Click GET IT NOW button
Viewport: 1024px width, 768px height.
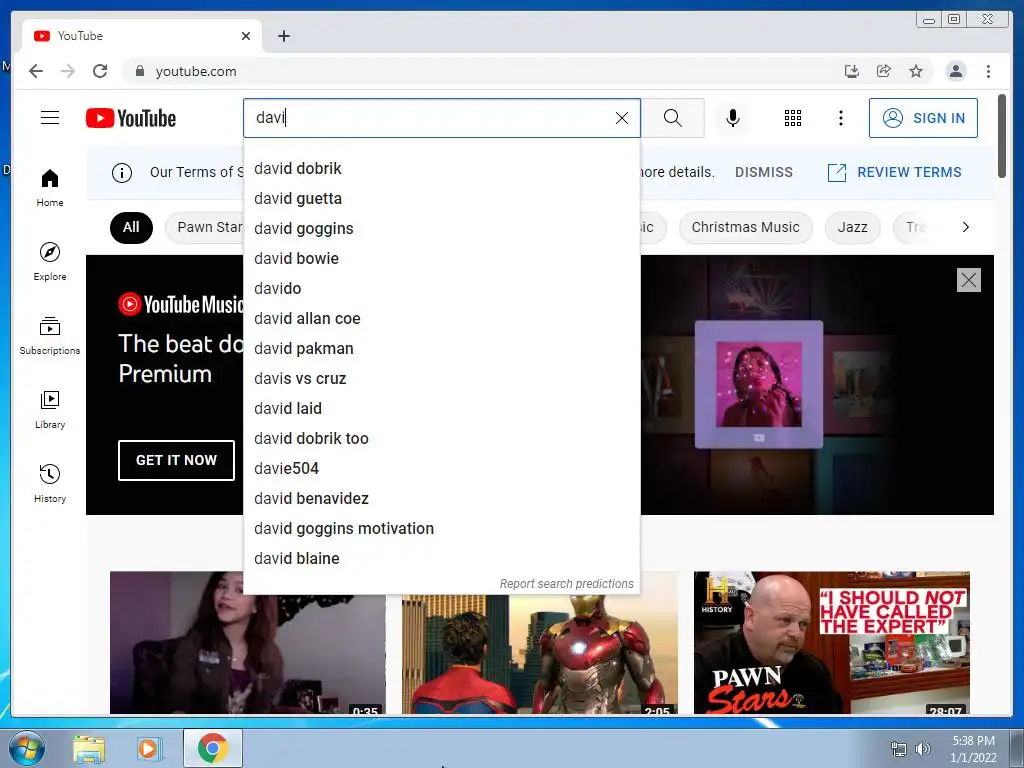click(176, 460)
